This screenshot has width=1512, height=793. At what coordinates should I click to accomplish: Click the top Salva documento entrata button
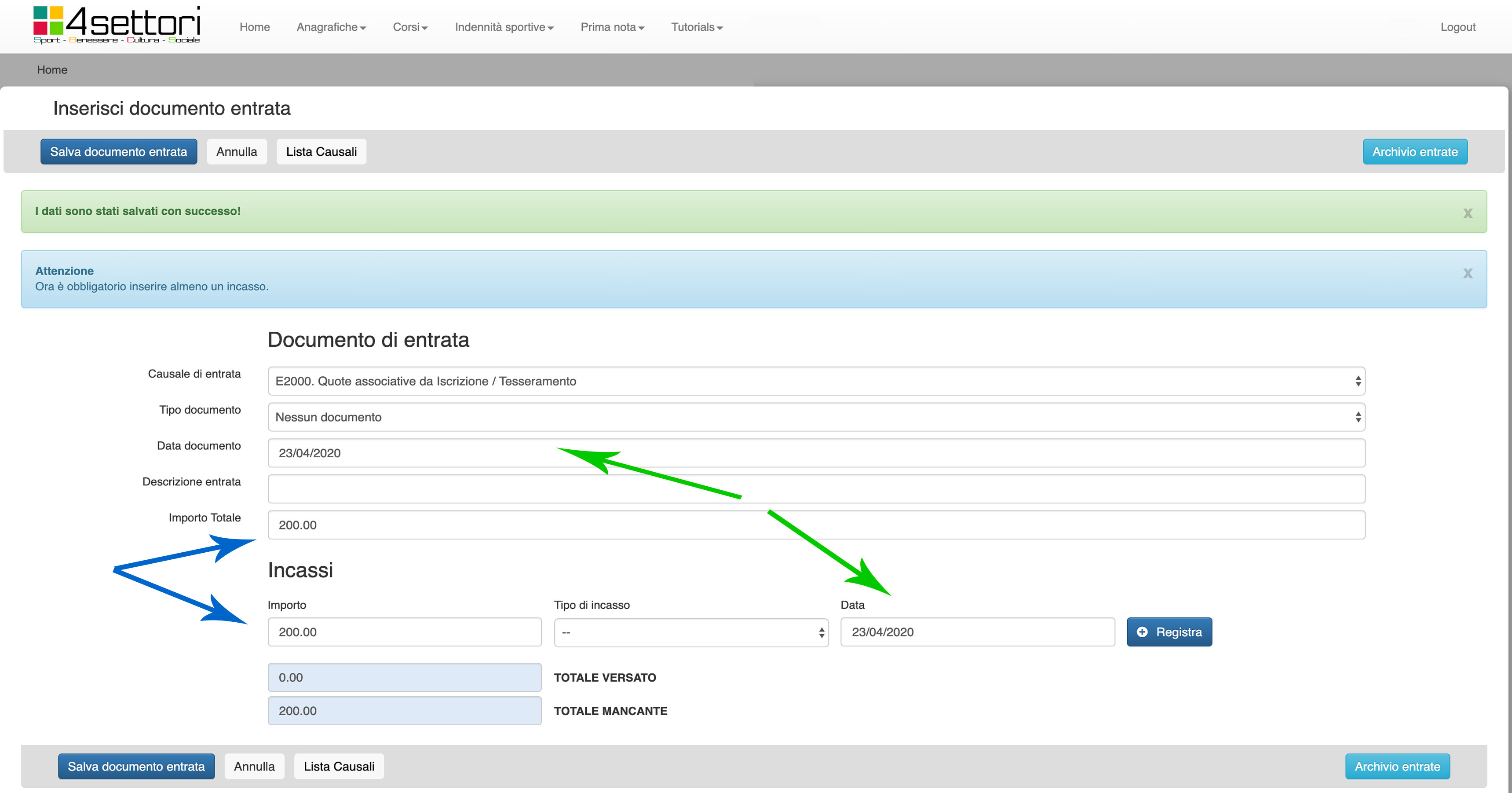tap(119, 151)
